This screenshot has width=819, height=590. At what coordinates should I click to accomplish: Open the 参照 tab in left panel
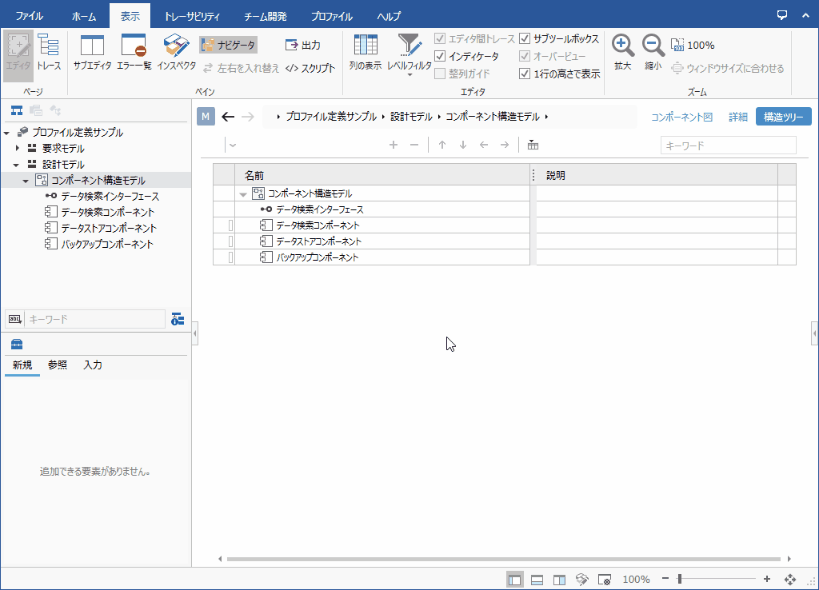pyautogui.click(x=57, y=365)
